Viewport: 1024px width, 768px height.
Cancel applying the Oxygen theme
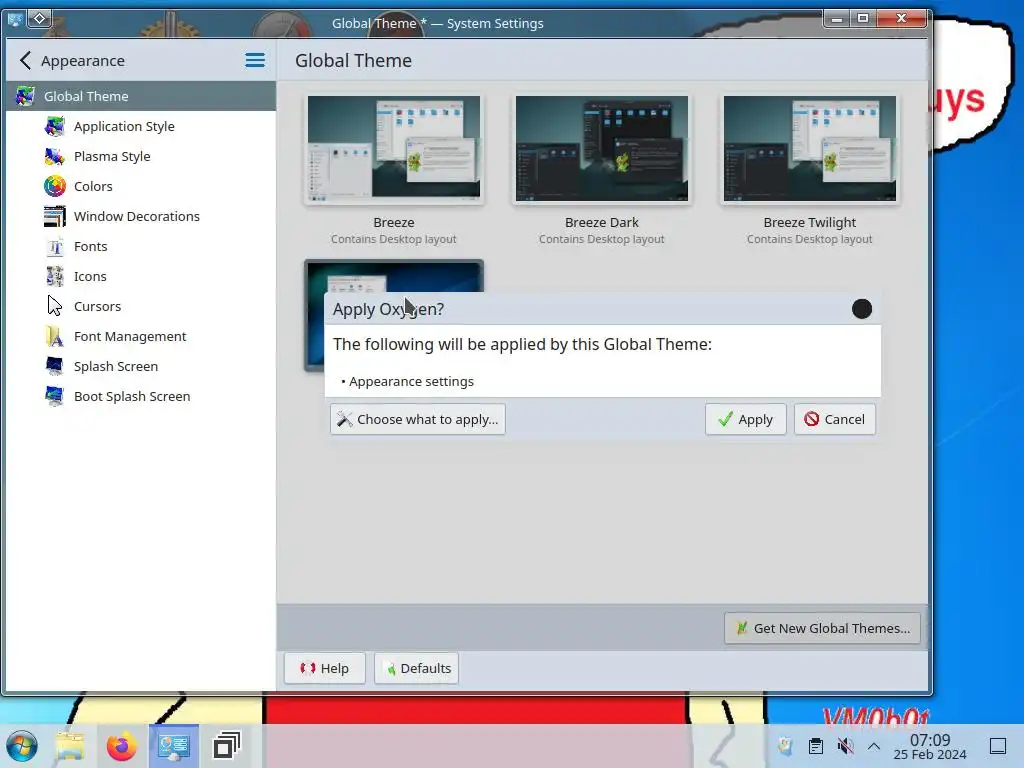click(835, 419)
